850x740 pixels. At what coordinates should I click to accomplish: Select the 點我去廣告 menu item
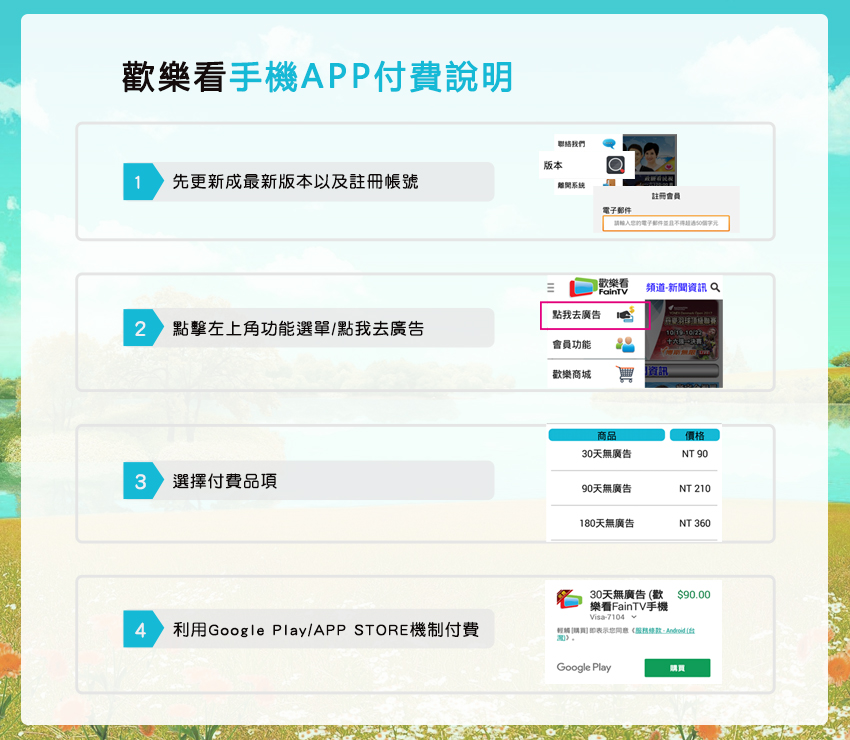click(x=595, y=315)
